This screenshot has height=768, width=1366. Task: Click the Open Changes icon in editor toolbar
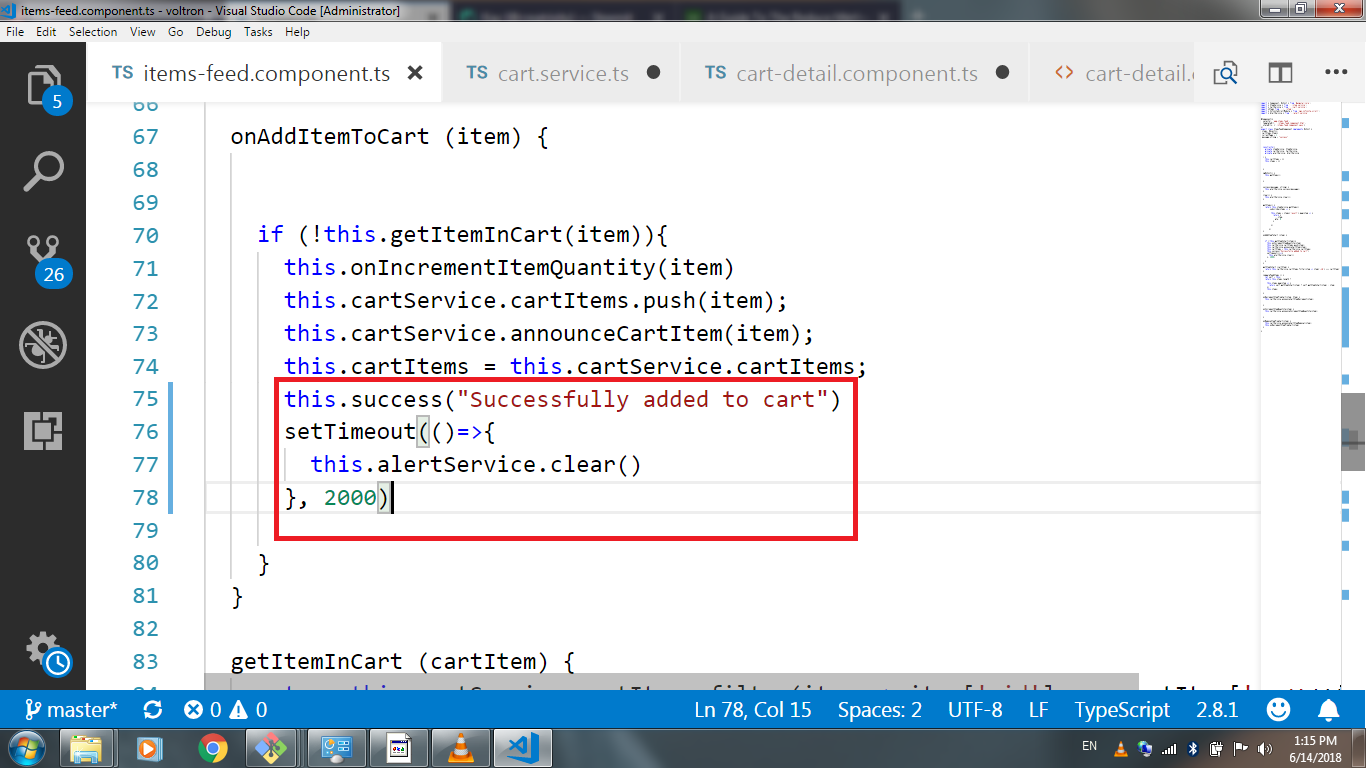tap(1225, 73)
